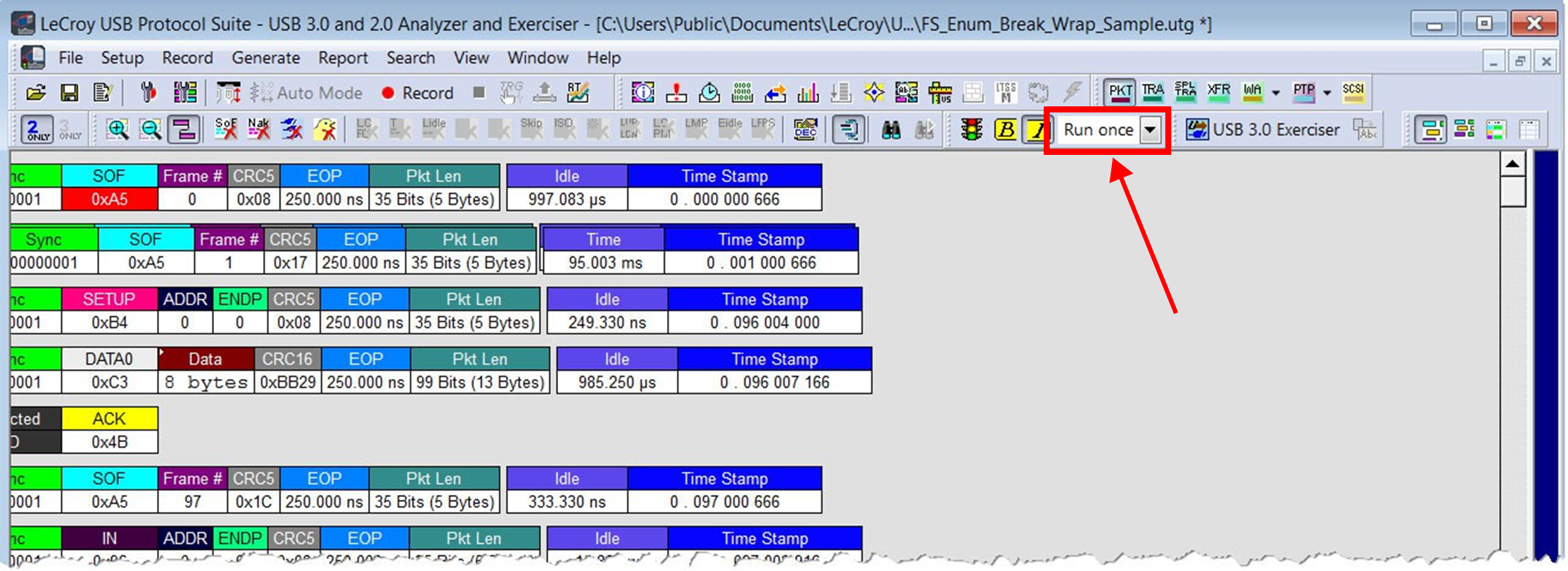Select the yellow ACK packet cell
1568x571 pixels.
(110, 419)
